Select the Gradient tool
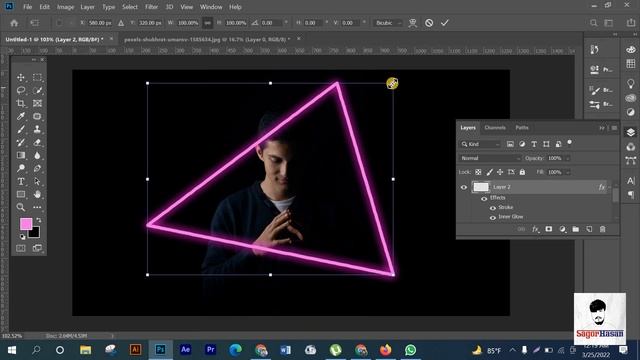640x360 pixels. point(21,156)
